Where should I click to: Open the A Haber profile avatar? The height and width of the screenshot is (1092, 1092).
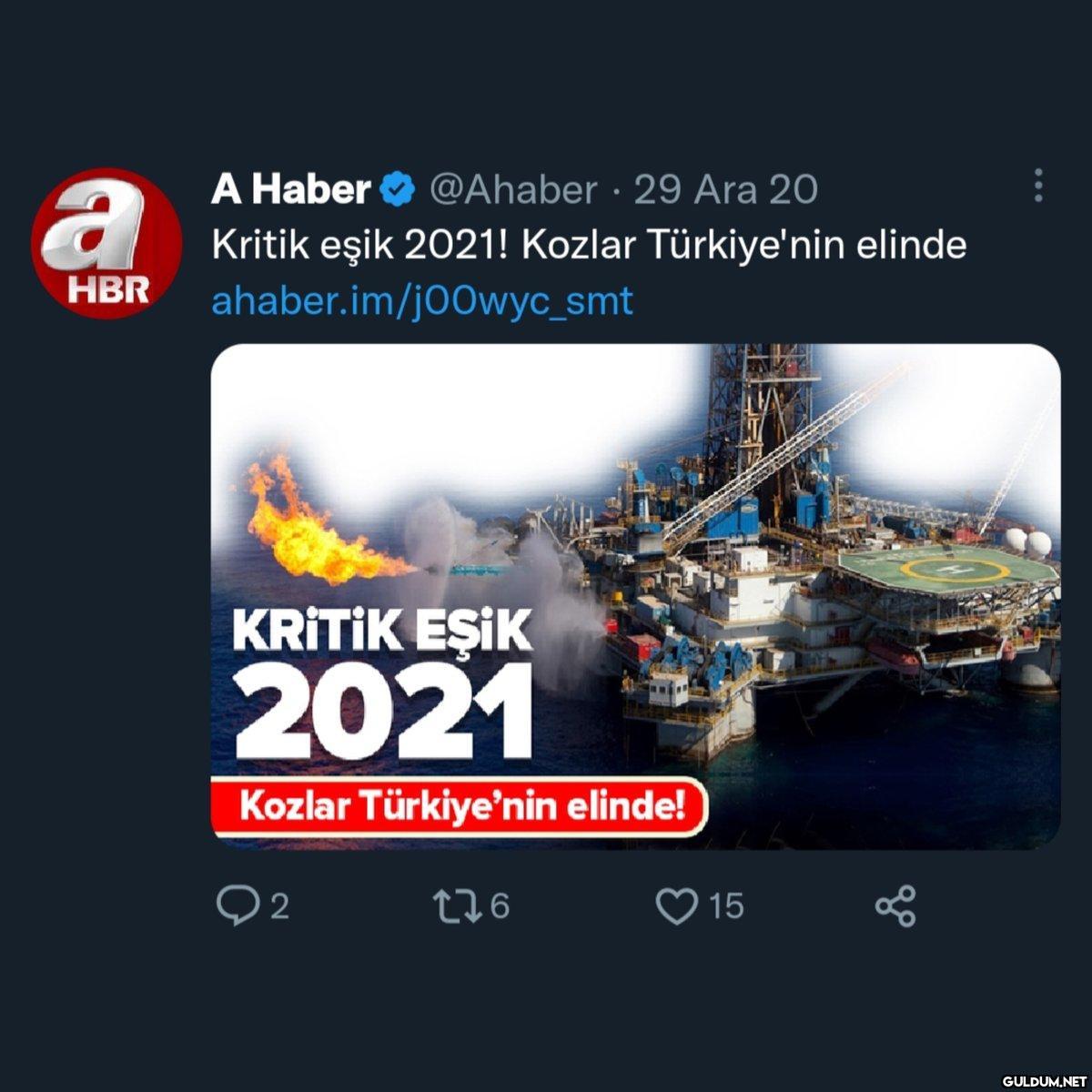click(x=101, y=243)
